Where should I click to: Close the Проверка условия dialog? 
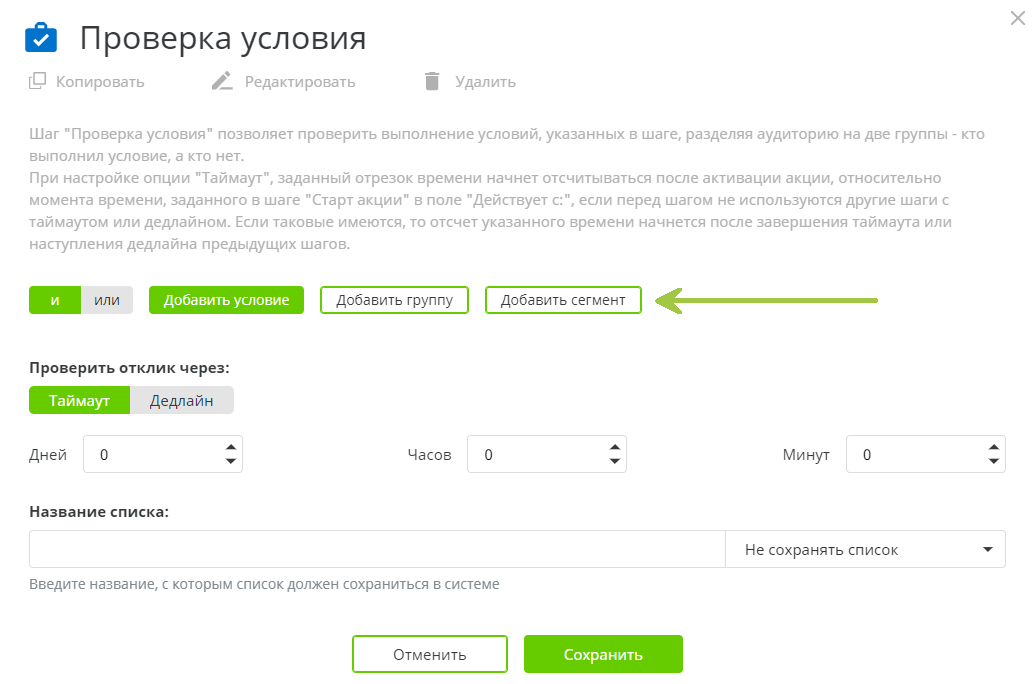1017,18
